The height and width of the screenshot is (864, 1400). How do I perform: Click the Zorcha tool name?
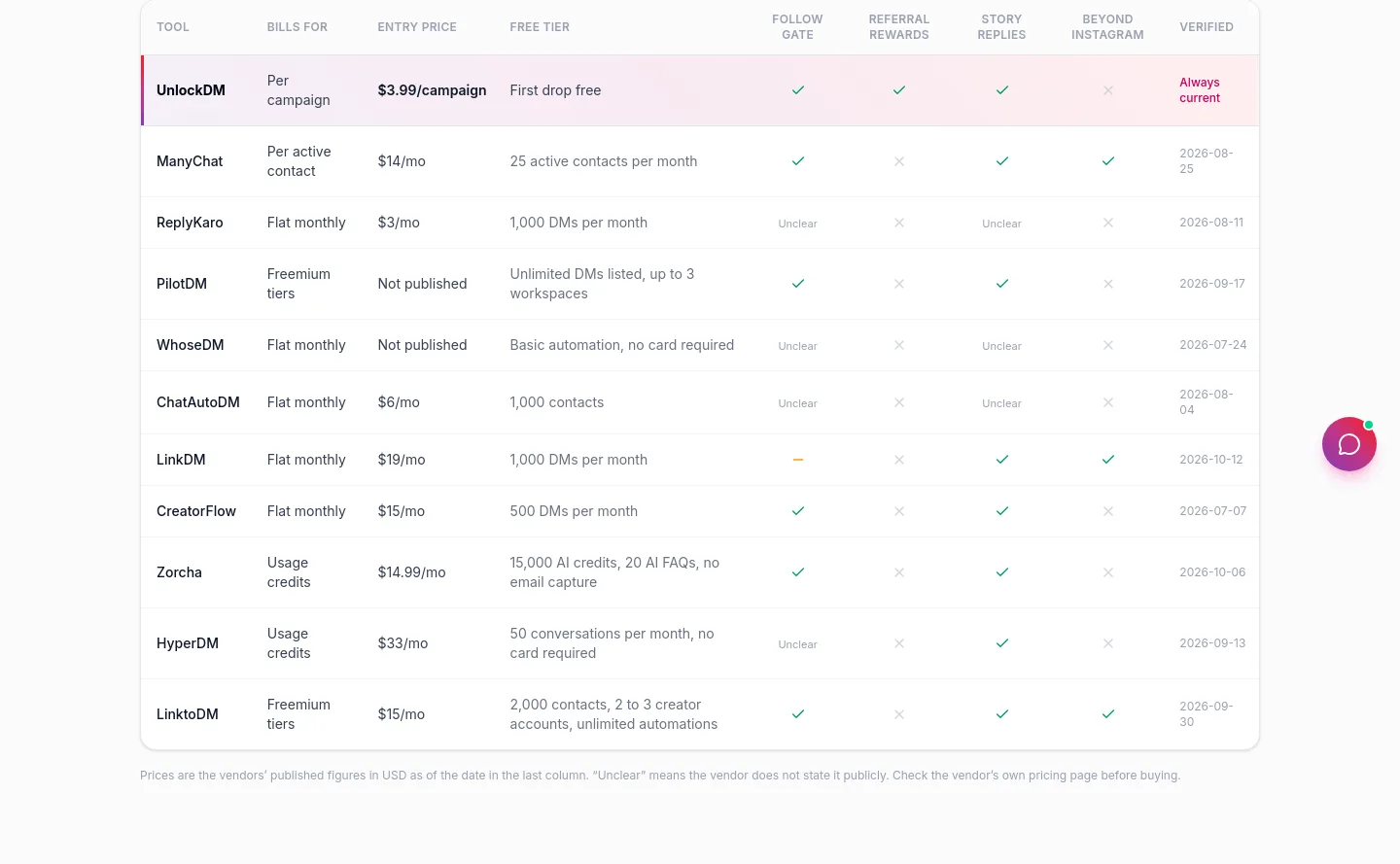179,572
